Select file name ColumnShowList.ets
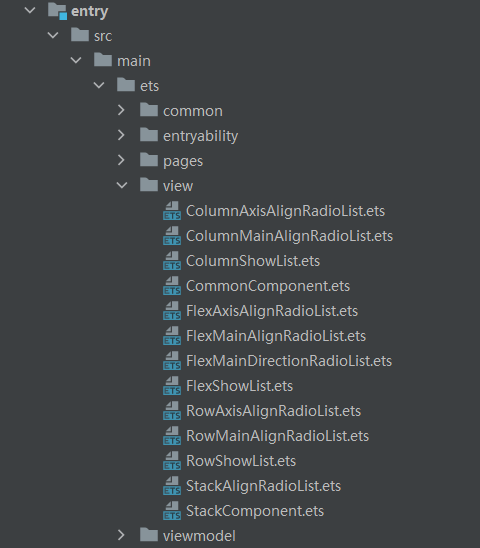480x548 pixels. pyautogui.click(x=253, y=261)
